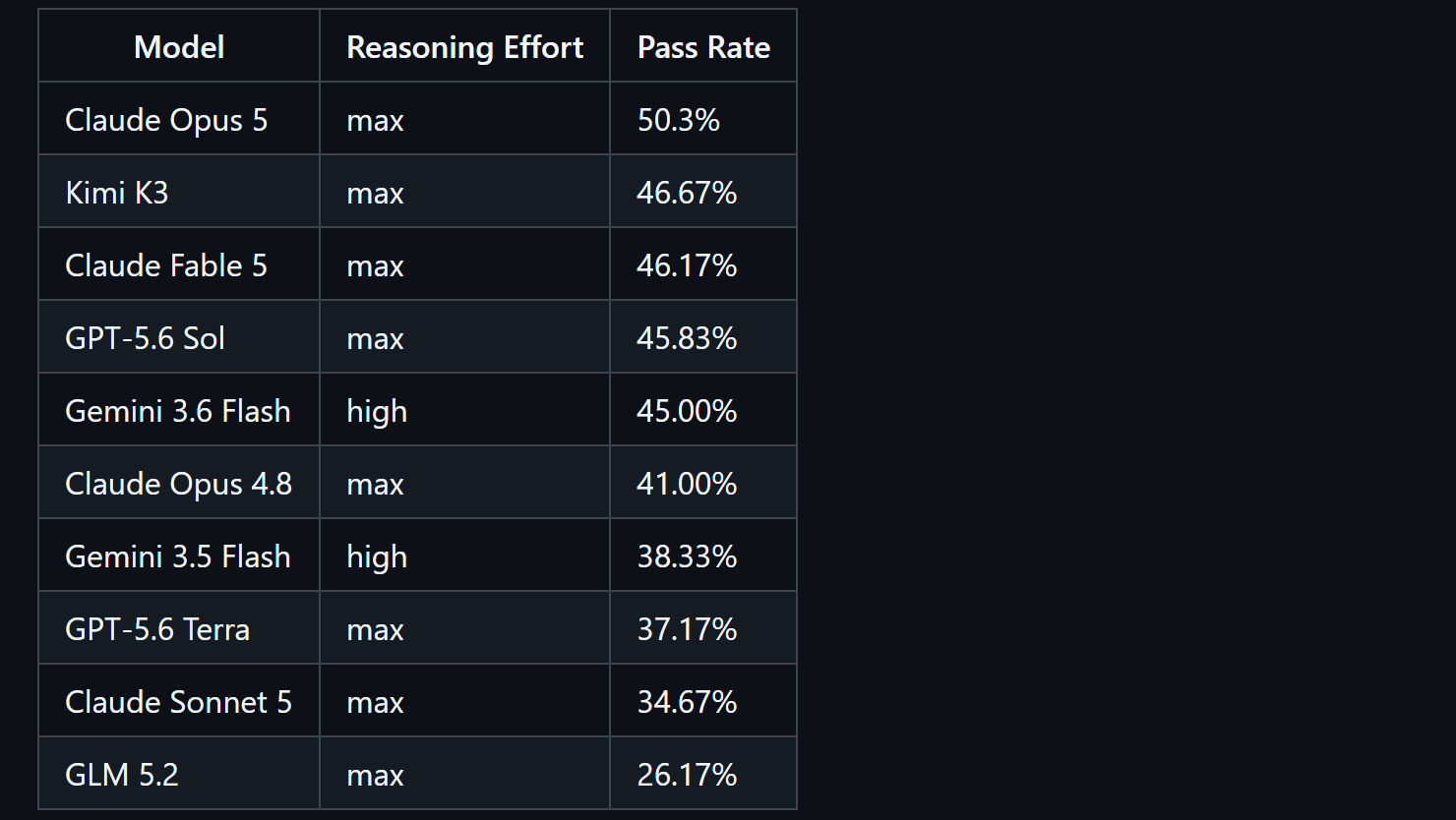Select the GLM 5.2 cell
1456x820 pixels.
click(x=179, y=774)
